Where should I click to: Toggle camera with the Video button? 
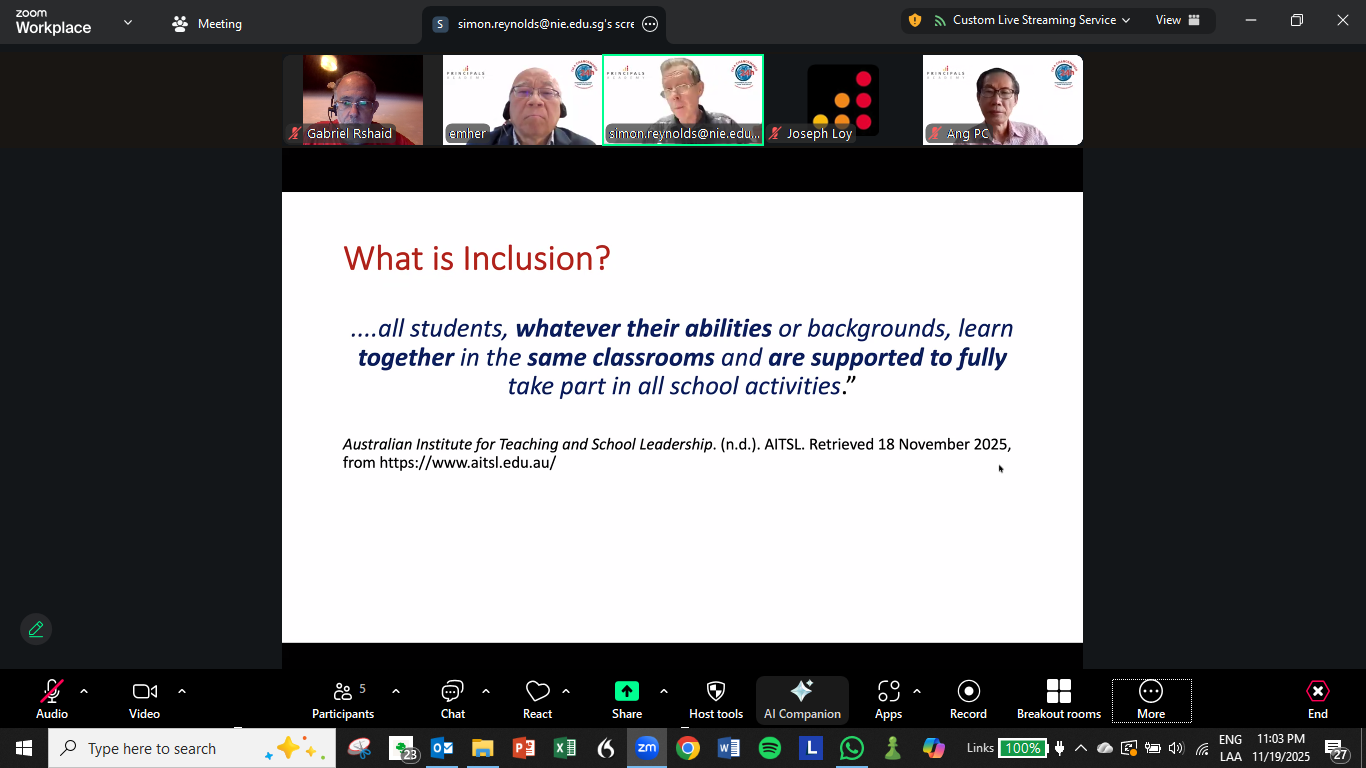[x=145, y=699]
